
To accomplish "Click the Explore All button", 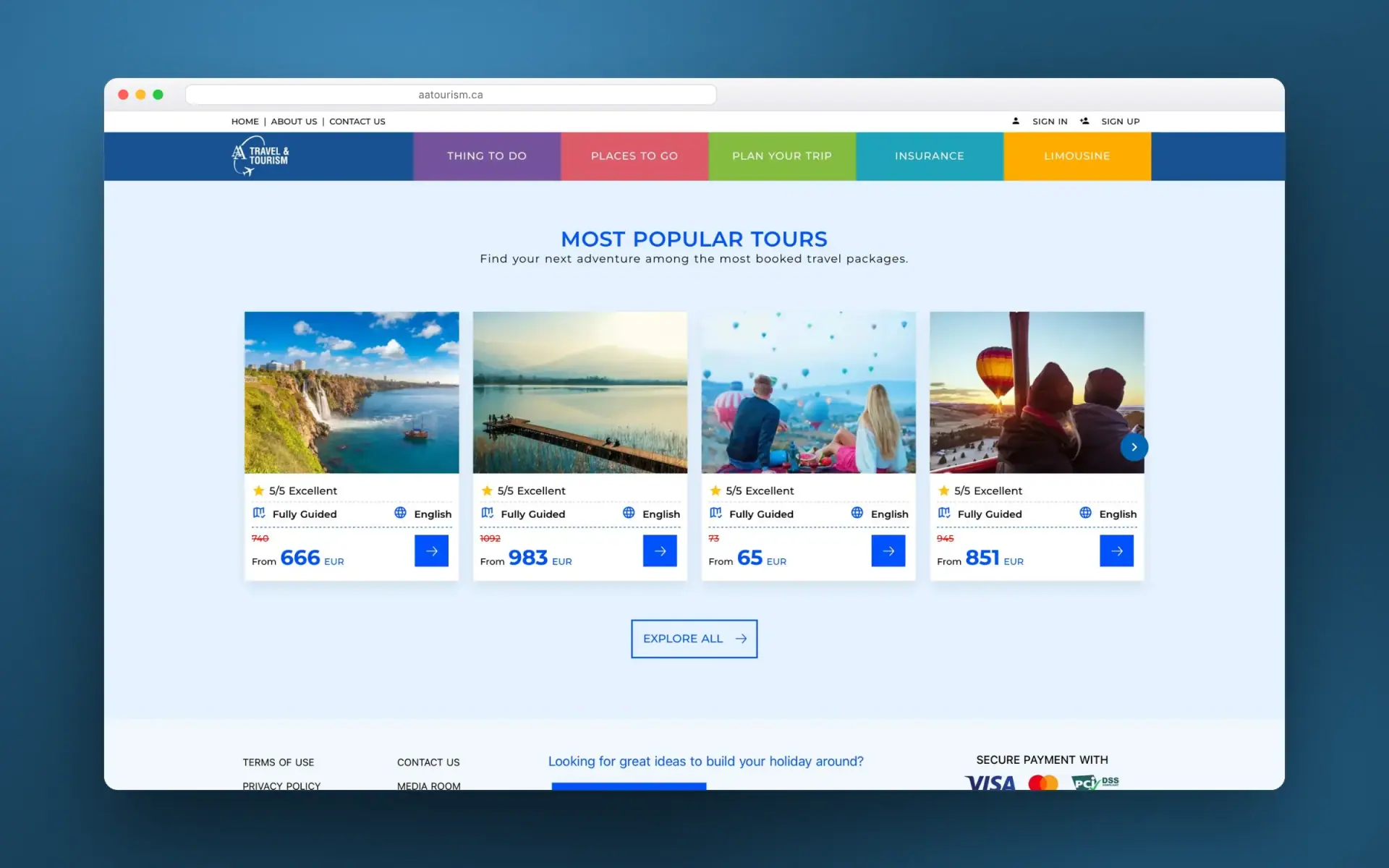I will pos(694,639).
